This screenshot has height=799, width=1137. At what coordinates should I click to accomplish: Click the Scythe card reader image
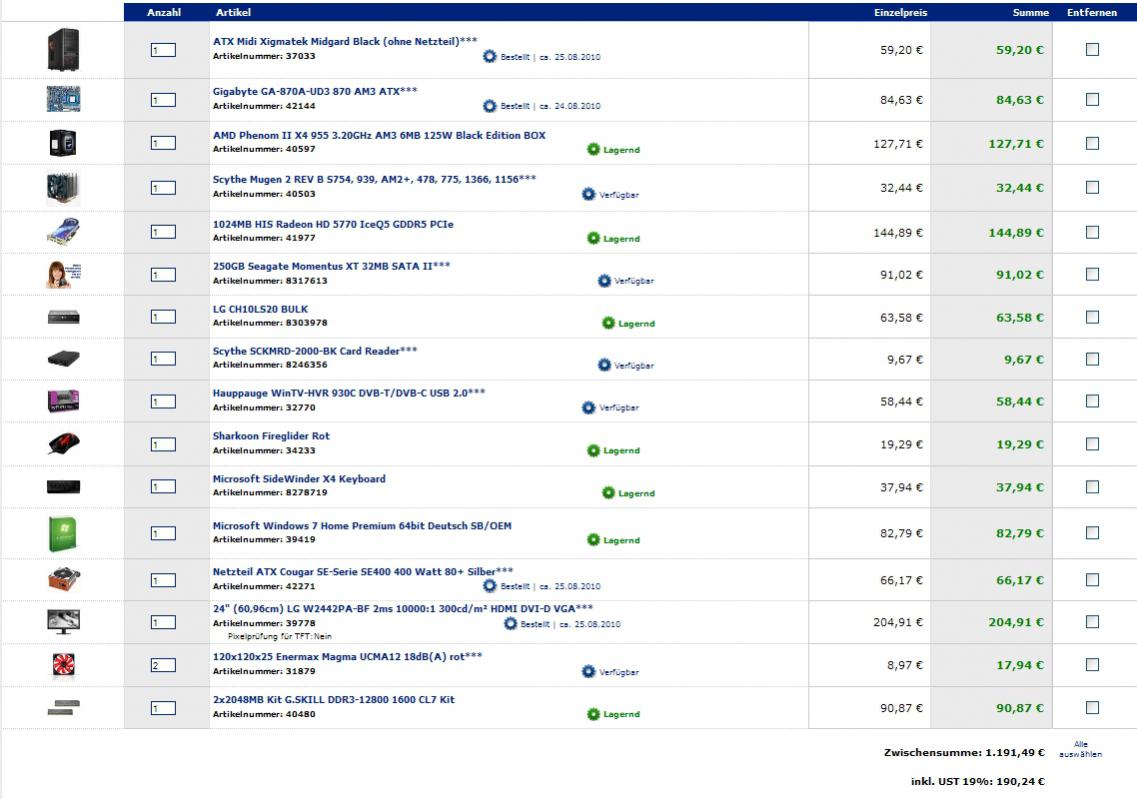(x=63, y=359)
